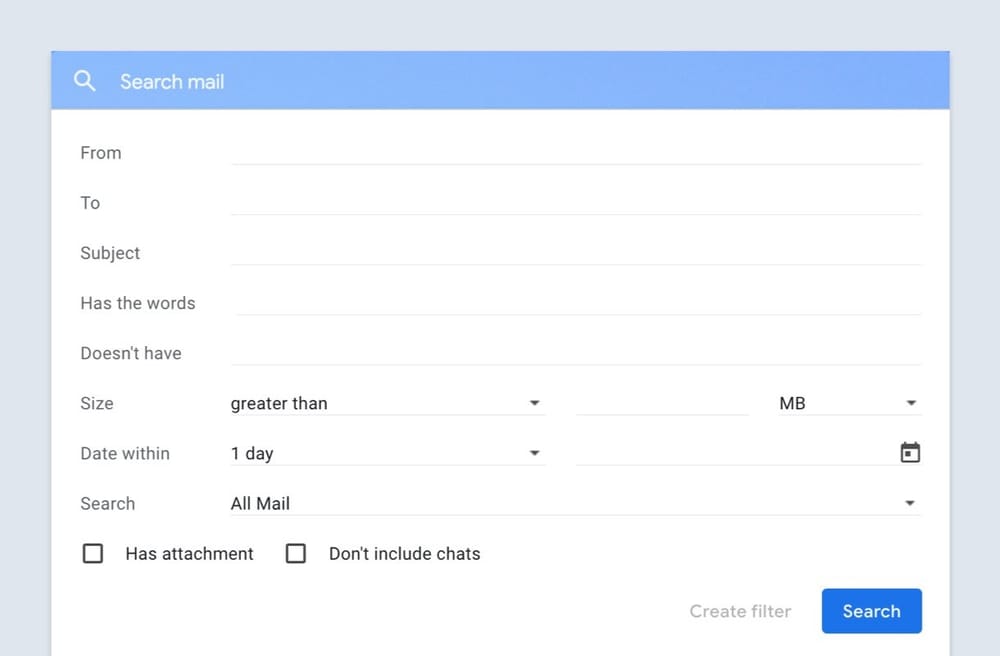Focus the Has the words field

575,302
